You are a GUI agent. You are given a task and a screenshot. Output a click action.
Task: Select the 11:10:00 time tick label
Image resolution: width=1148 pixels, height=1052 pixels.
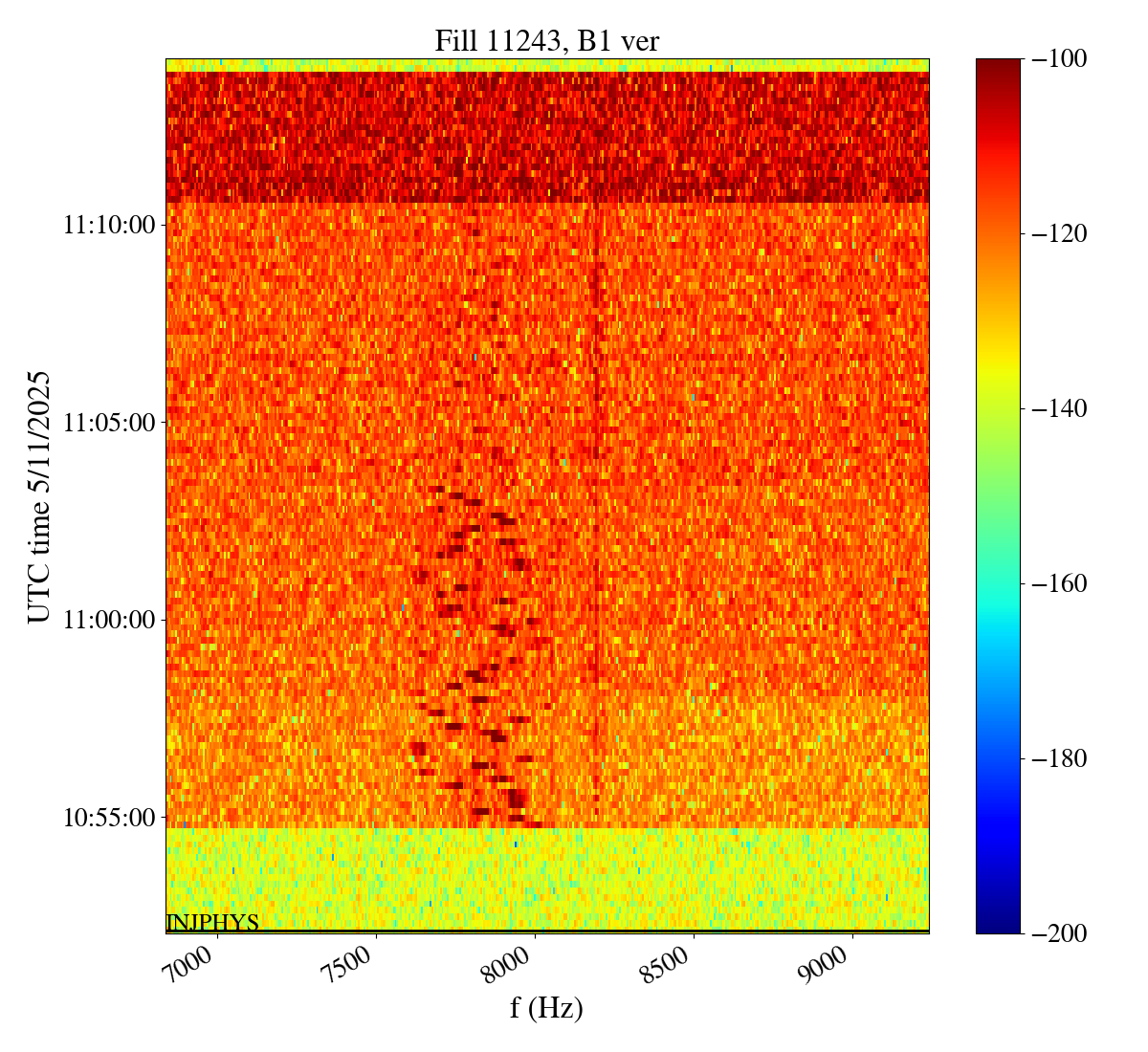109,226
